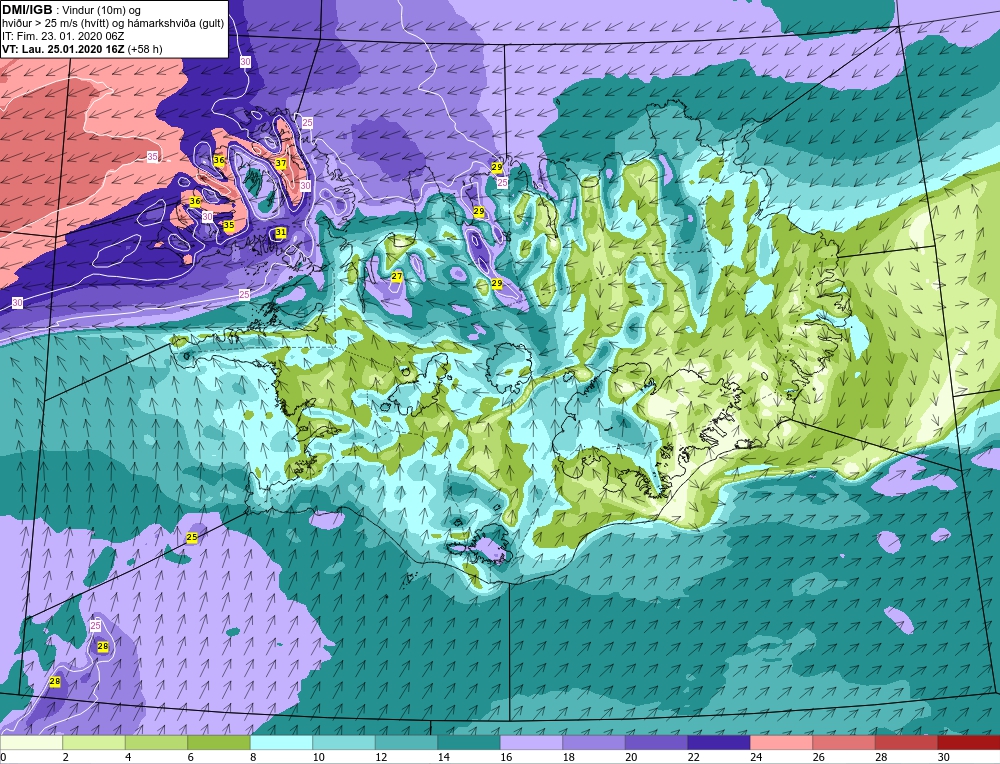
Task: Click the legend scale number 8
Action: tap(253, 757)
